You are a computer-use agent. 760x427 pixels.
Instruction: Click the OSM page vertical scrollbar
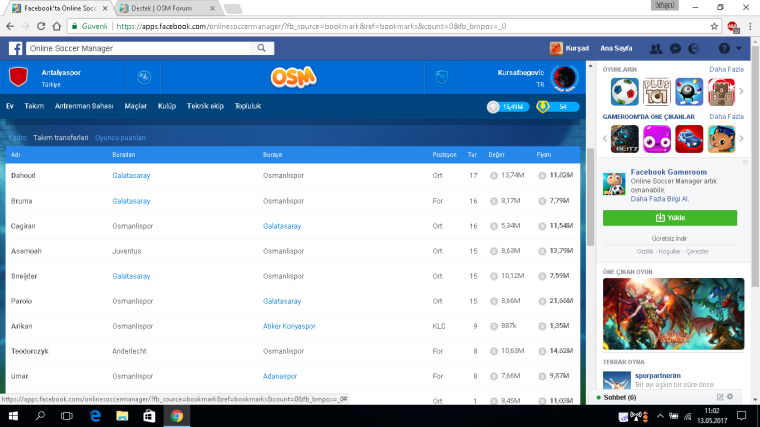(590, 197)
